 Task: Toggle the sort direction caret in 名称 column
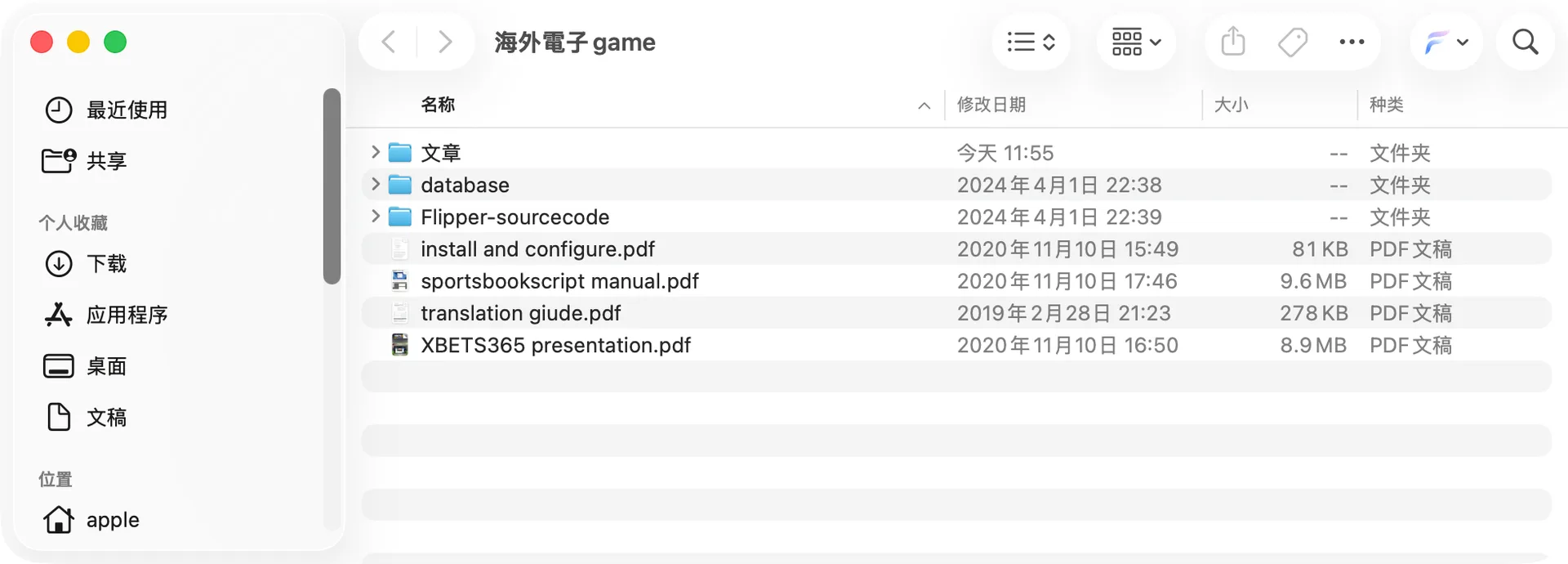(924, 105)
